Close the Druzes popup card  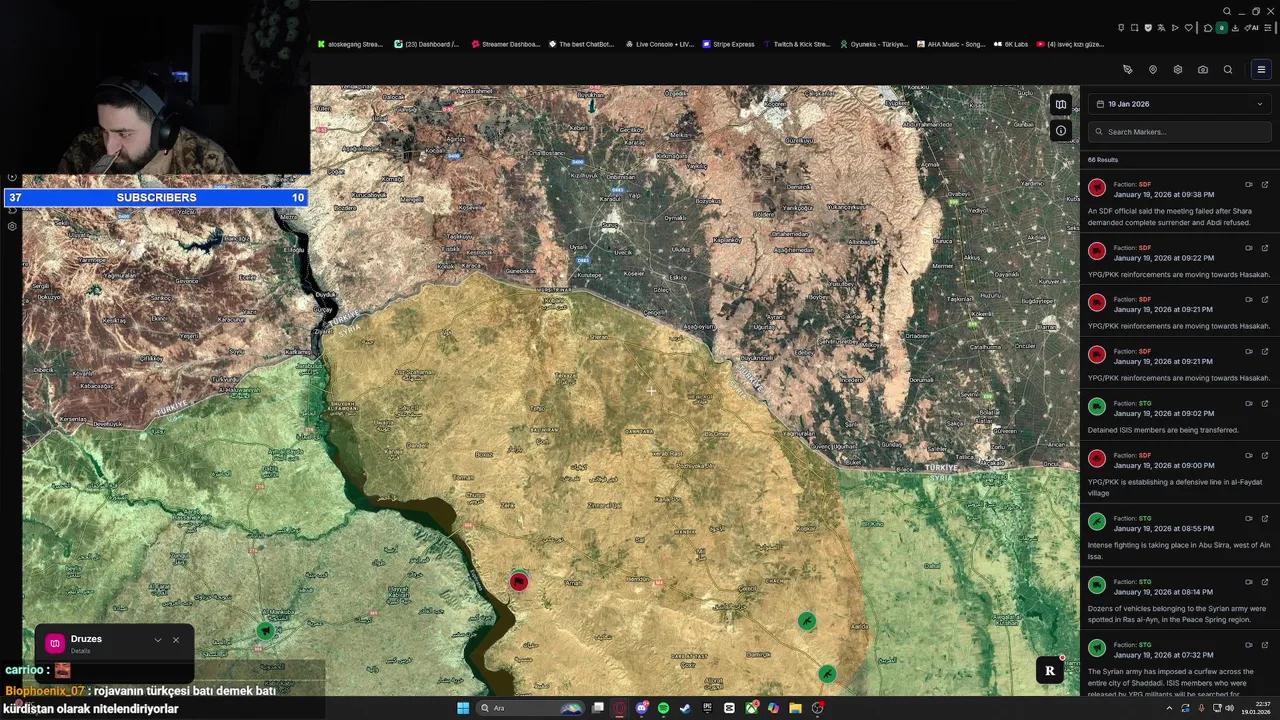(176, 640)
